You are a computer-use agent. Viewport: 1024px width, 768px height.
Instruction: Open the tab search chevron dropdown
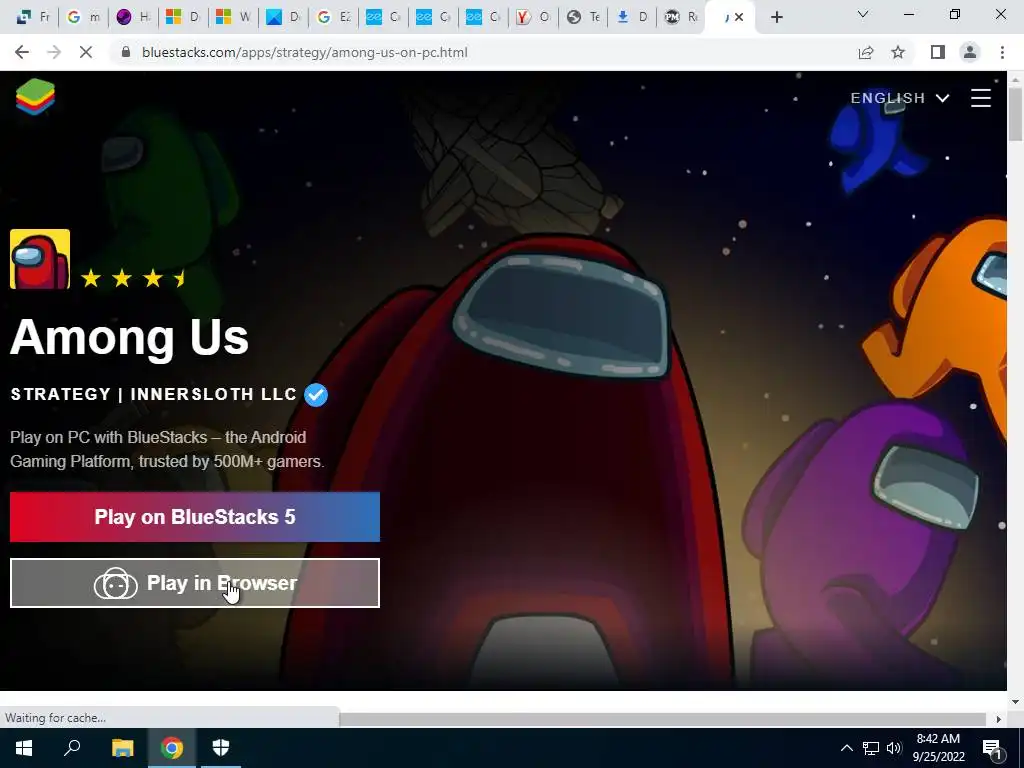coord(863,14)
